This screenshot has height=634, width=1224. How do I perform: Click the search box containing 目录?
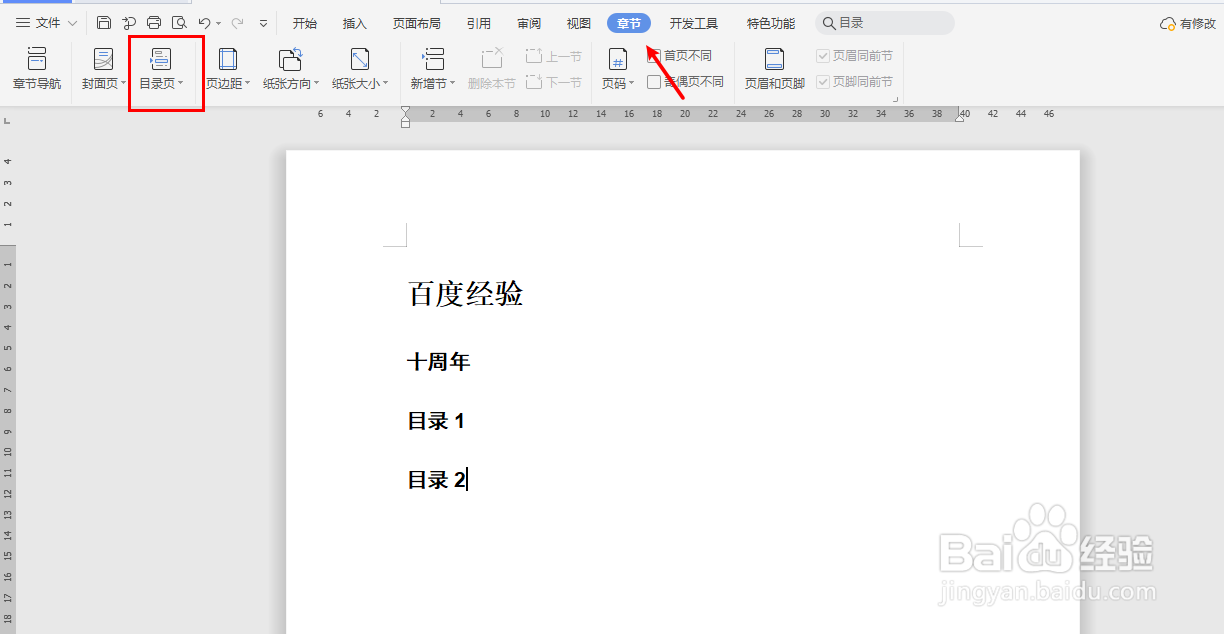[885, 23]
